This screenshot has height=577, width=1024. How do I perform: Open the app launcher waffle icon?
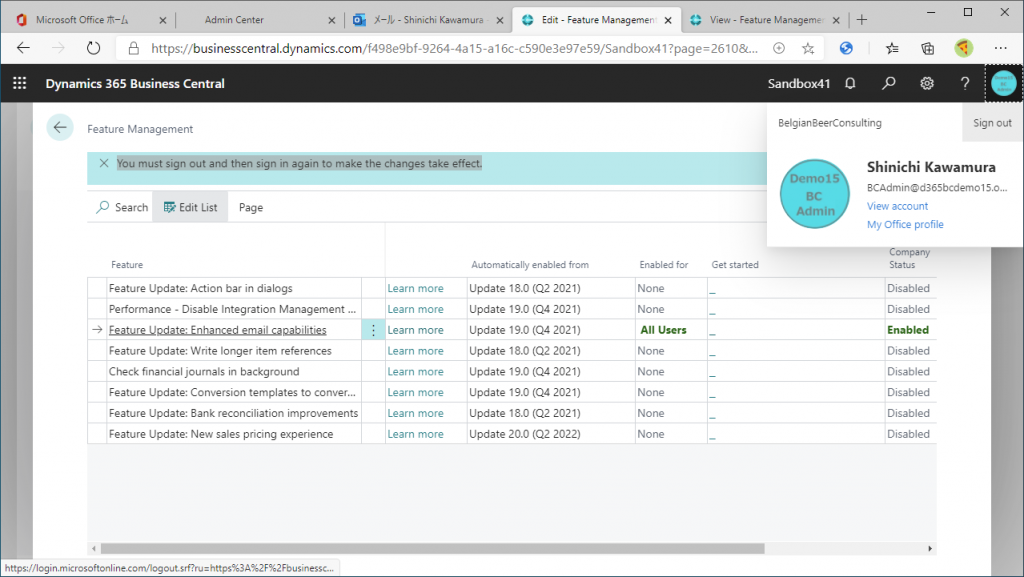(20, 84)
